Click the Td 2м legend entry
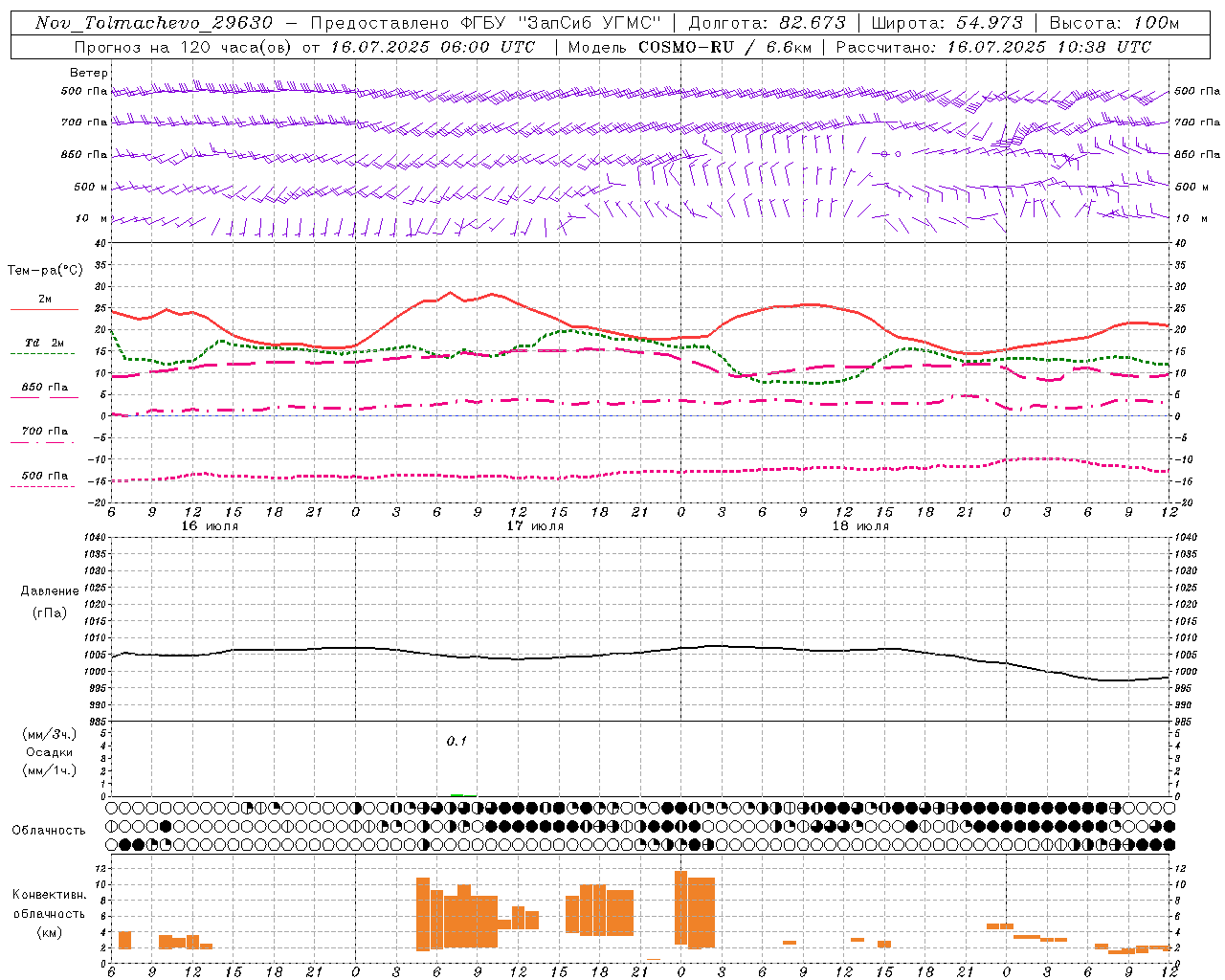Image resolution: width=1225 pixels, height=980 pixels. click(x=44, y=343)
